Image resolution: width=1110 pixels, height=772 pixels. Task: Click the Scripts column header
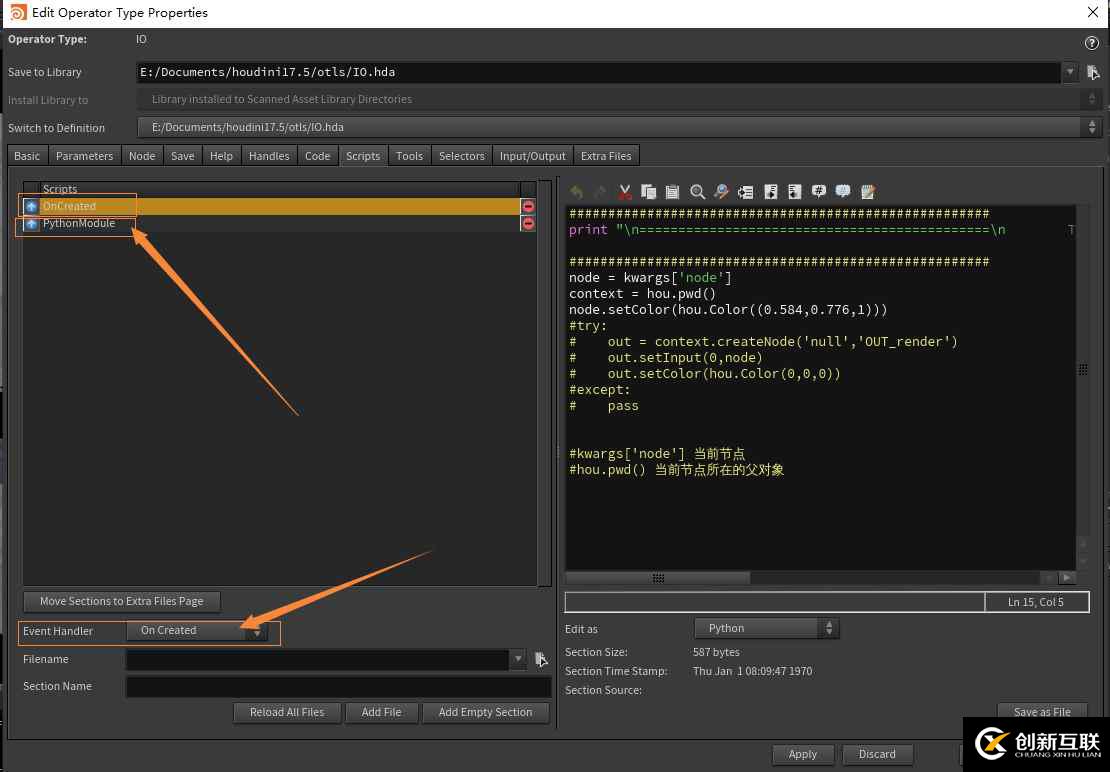pos(271,189)
